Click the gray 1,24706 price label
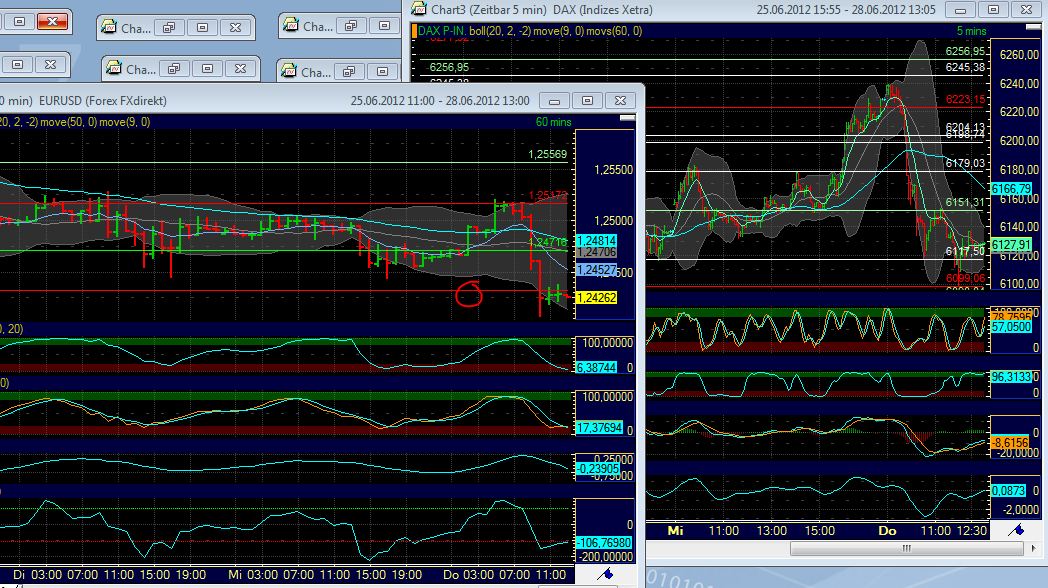This screenshot has width=1048, height=588. coord(596,253)
